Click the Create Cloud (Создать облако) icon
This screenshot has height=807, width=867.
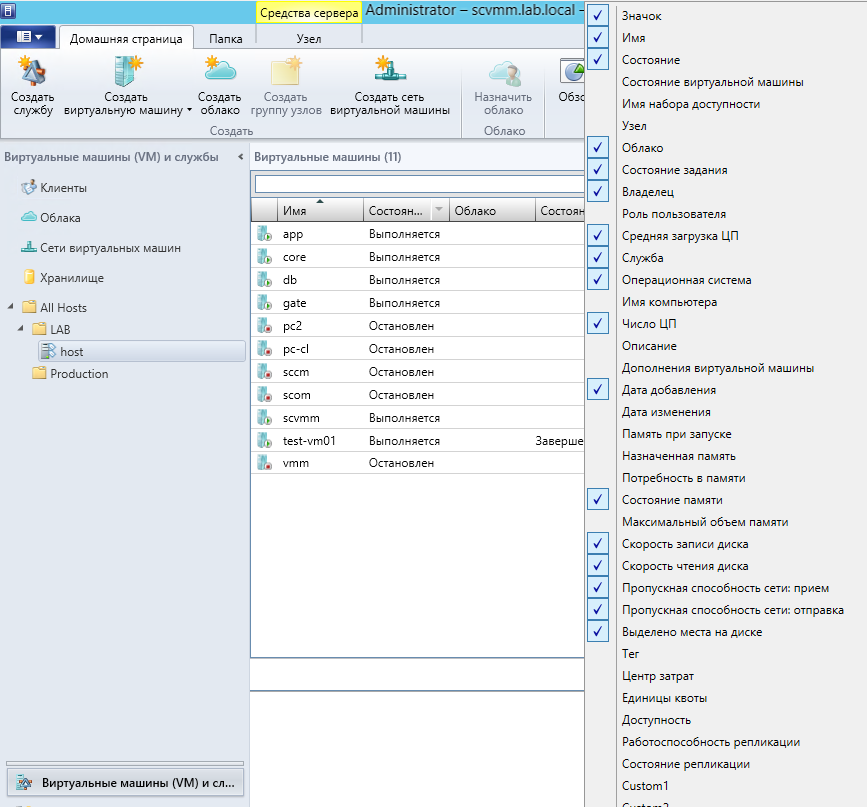[x=219, y=71]
